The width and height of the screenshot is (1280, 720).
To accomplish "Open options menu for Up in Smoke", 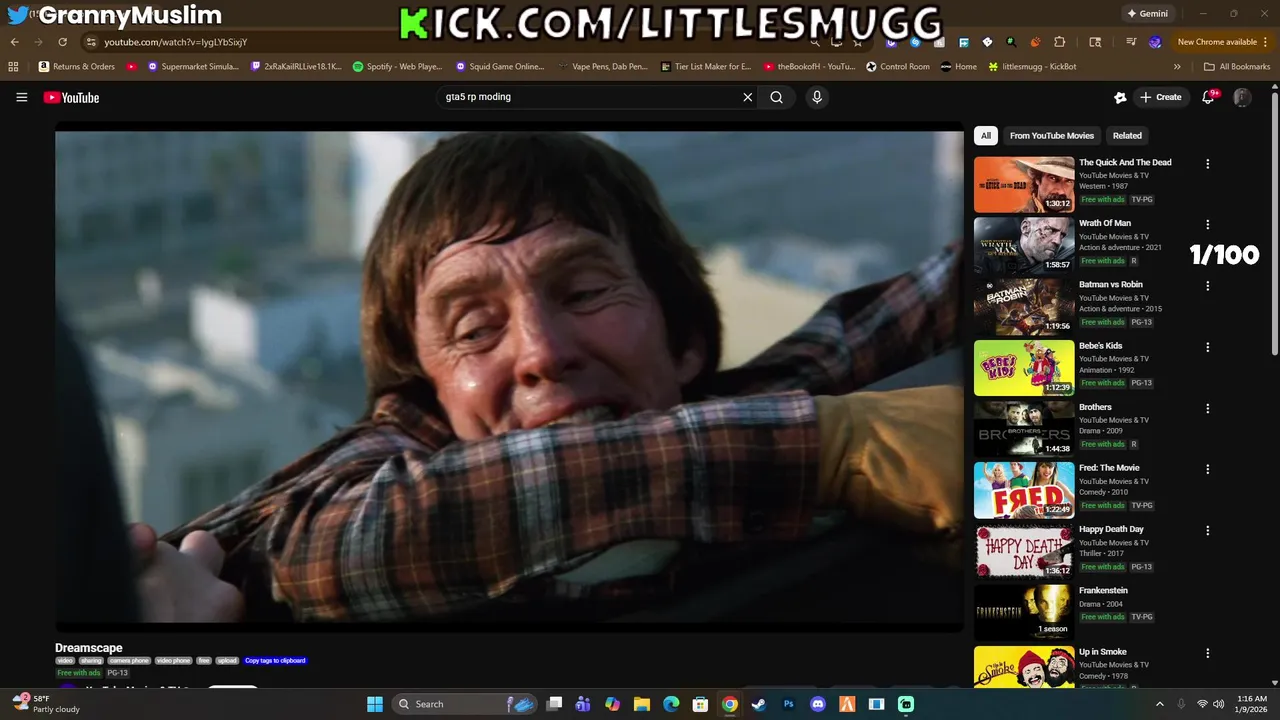I will (1207, 653).
